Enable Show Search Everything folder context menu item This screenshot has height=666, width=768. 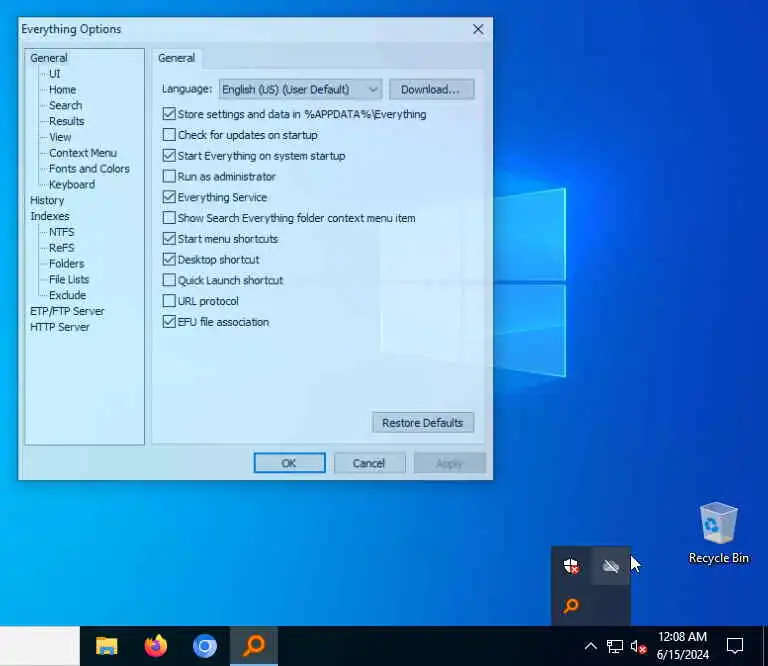pyautogui.click(x=169, y=218)
